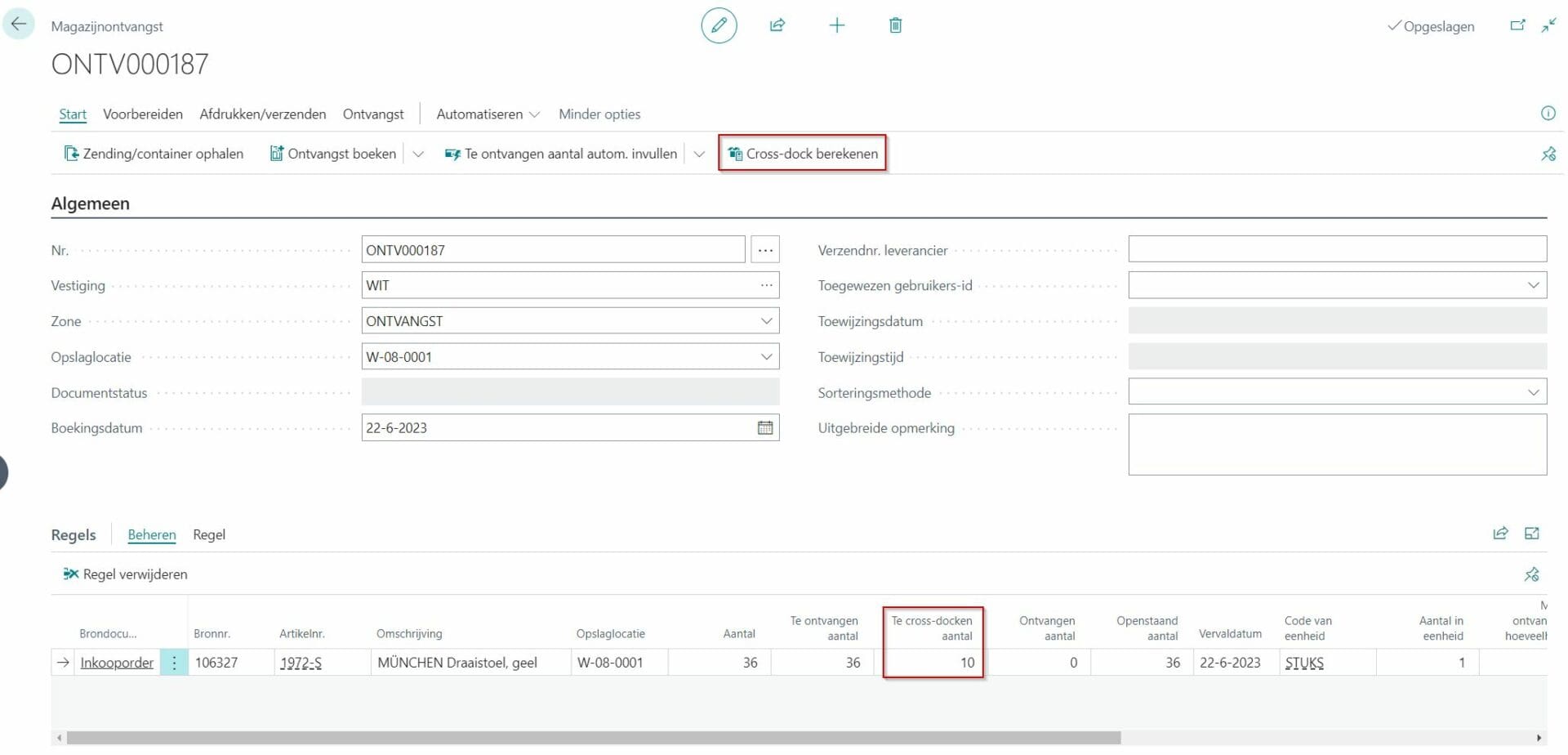Open the Automatiseren menu
Image resolution: width=1568 pixels, height=755 pixels.
coord(488,114)
